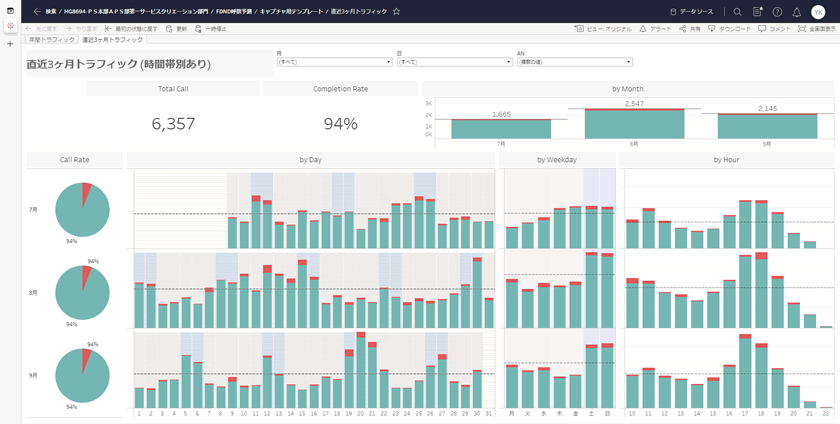Open the ビュー: オリジナル view menu
The width and height of the screenshot is (840, 424).
[603, 29]
